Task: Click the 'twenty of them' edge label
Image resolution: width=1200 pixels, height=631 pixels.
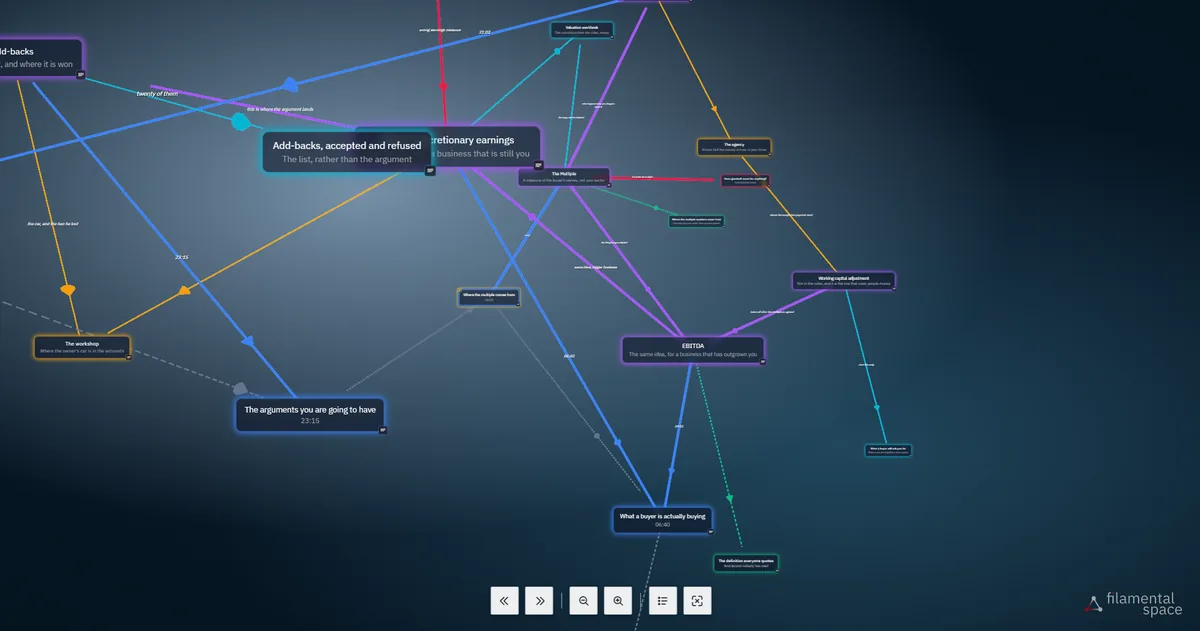Action: 157,93
